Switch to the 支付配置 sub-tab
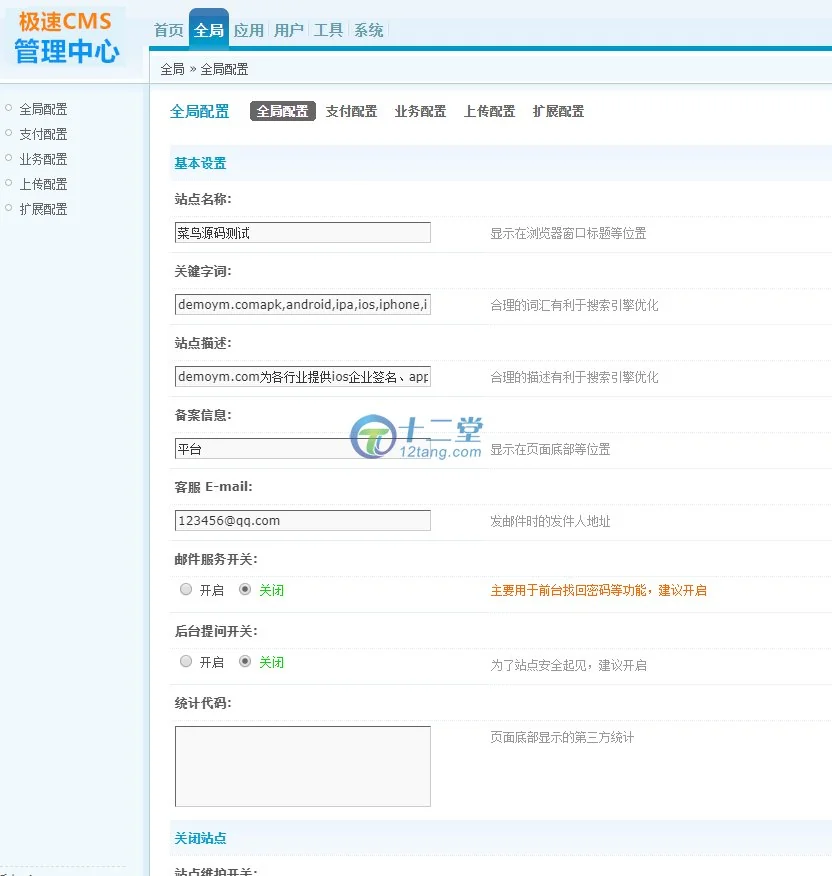The height and width of the screenshot is (876, 832). pos(351,112)
